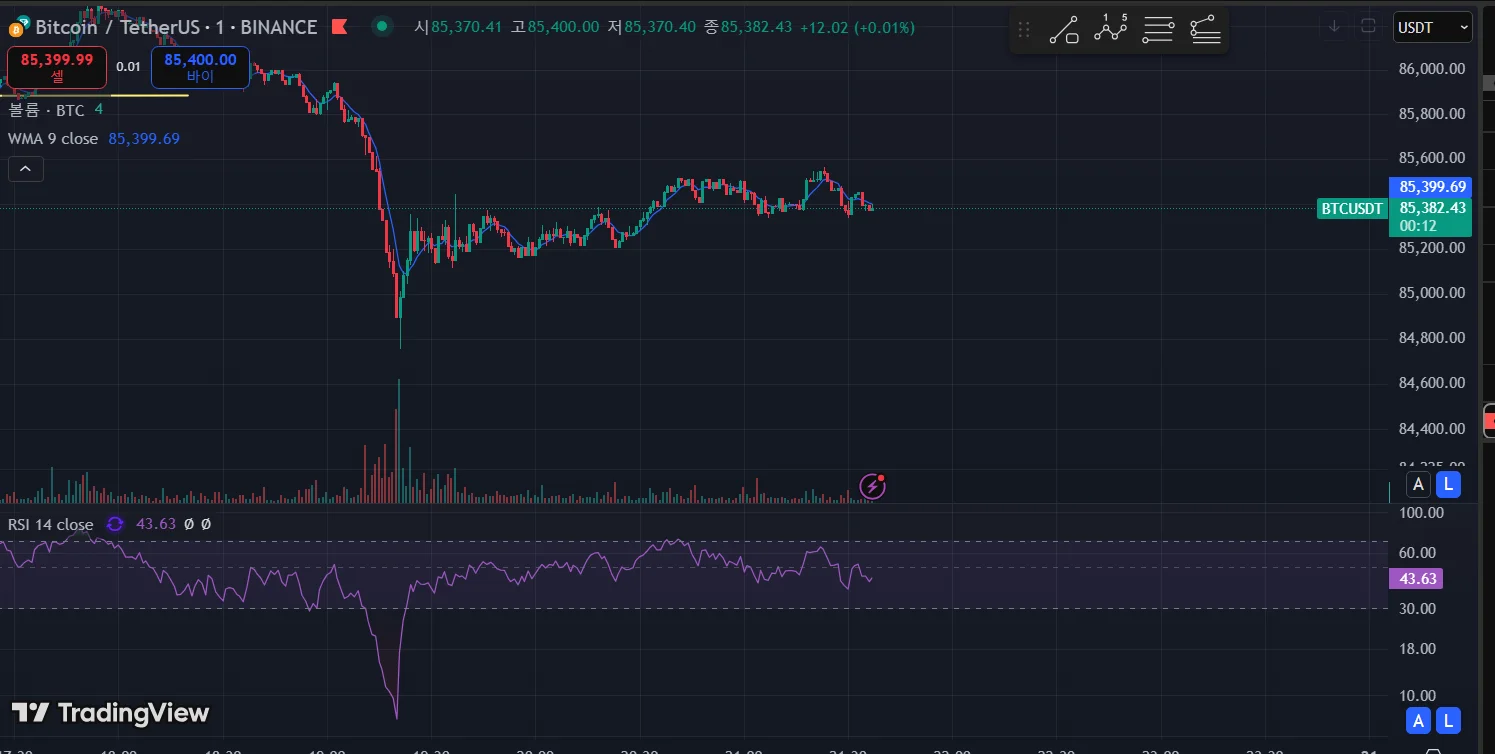The height and width of the screenshot is (754, 1495).
Task: Select the Elliott wave pattern tool
Action: 1110,30
